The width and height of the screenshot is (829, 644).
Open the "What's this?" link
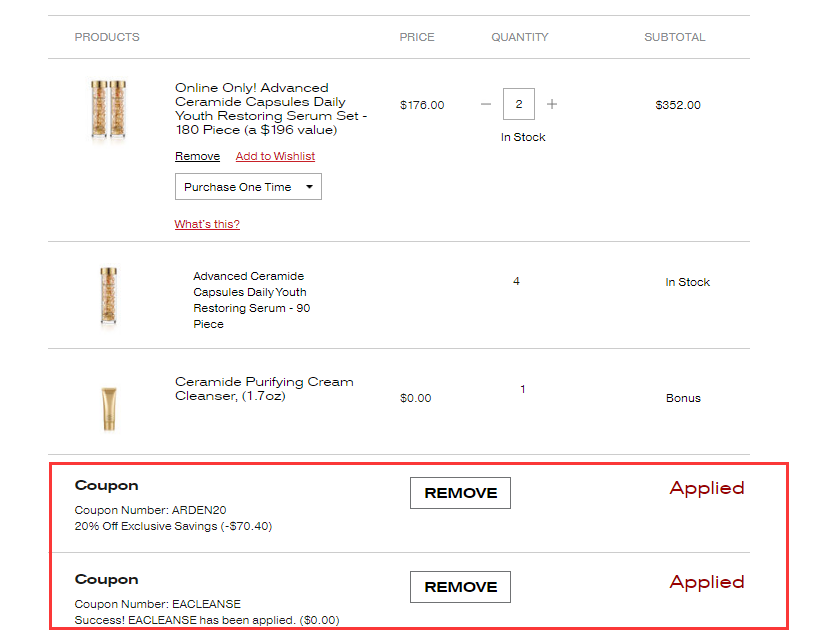207,224
